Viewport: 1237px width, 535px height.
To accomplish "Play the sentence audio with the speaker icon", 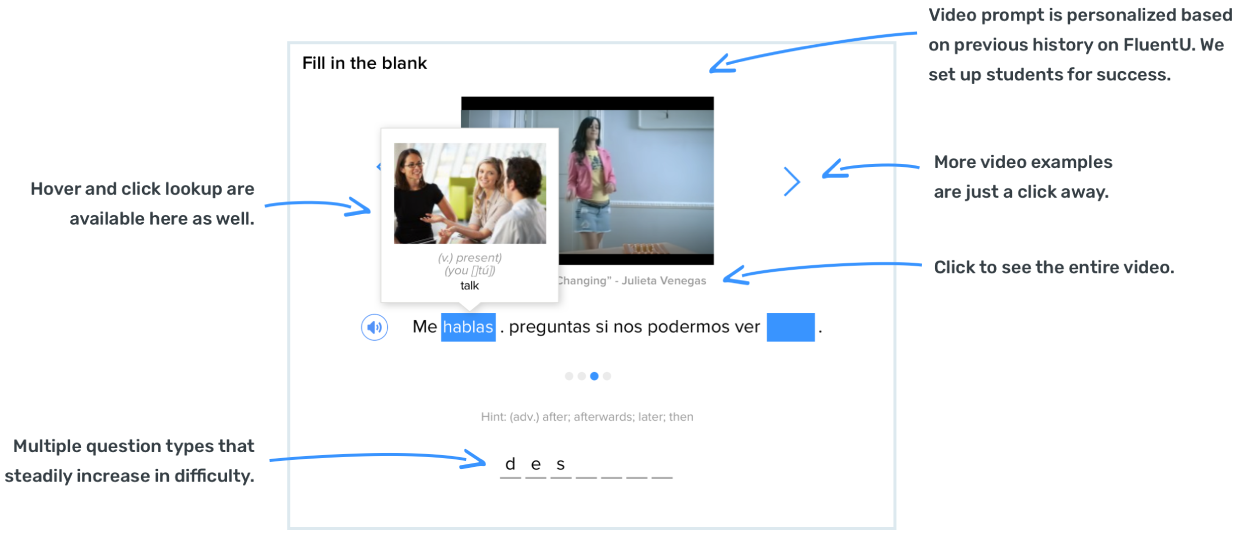I will click(x=374, y=327).
